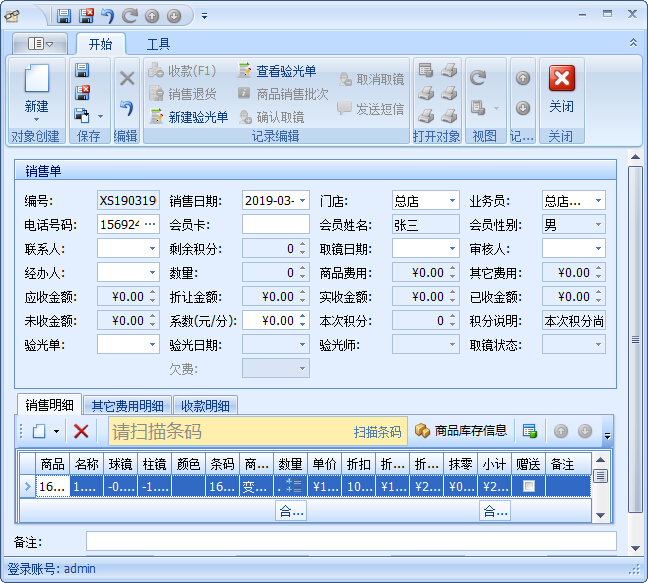Open 商品库存信息 inventory info
648x583 pixels.
click(x=461, y=431)
